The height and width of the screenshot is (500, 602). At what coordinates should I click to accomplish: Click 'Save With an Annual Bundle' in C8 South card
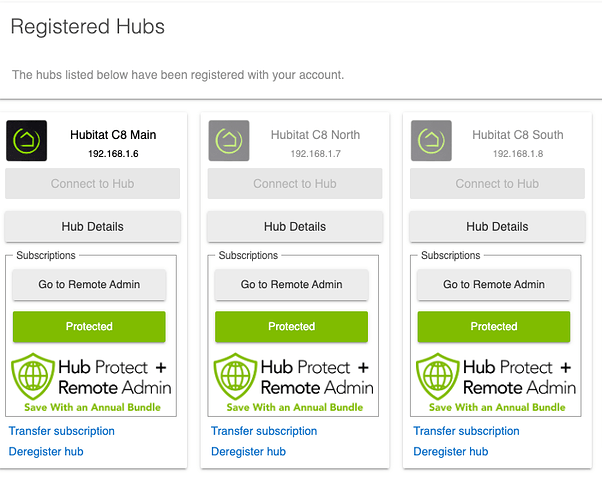point(497,407)
